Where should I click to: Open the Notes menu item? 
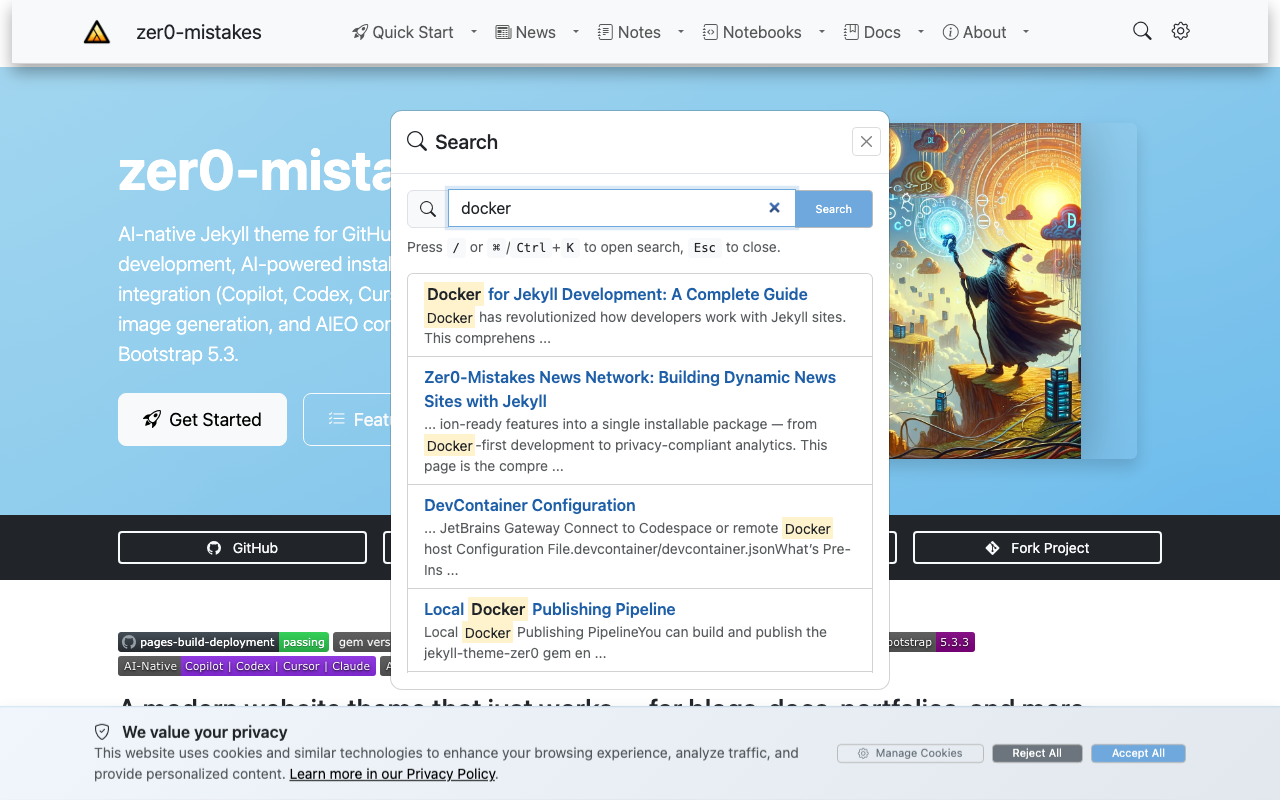pyautogui.click(x=629, y=32)
